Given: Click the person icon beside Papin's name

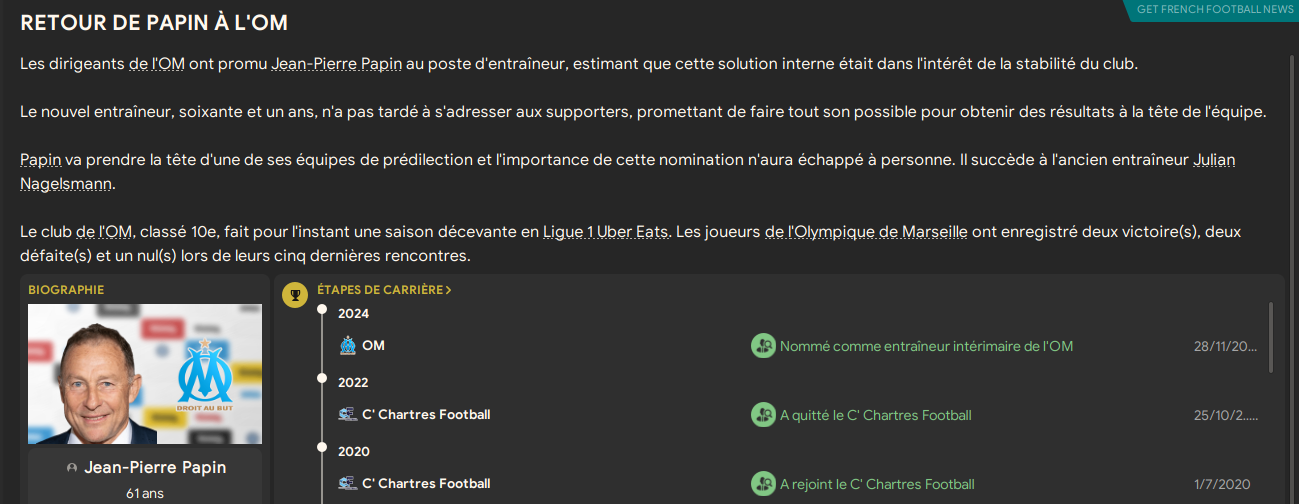Looking at the screenshot, I should pyautogui.click(x=71, y=468).
